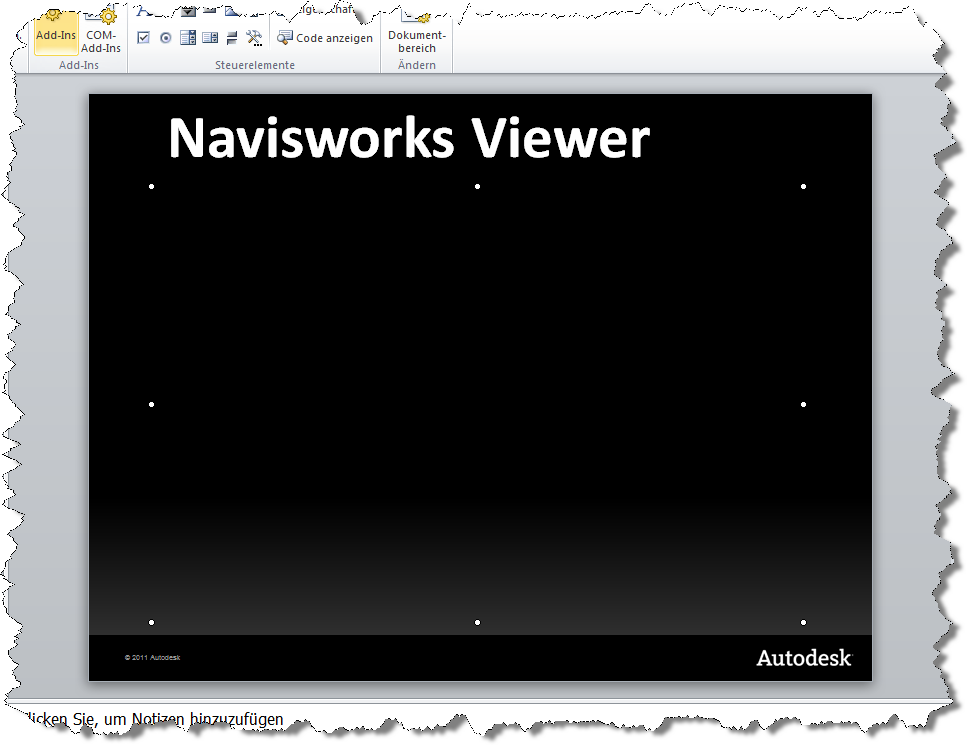Select the toggle button control tool
The width and height of the screenshot is (967, 745).
232,38
